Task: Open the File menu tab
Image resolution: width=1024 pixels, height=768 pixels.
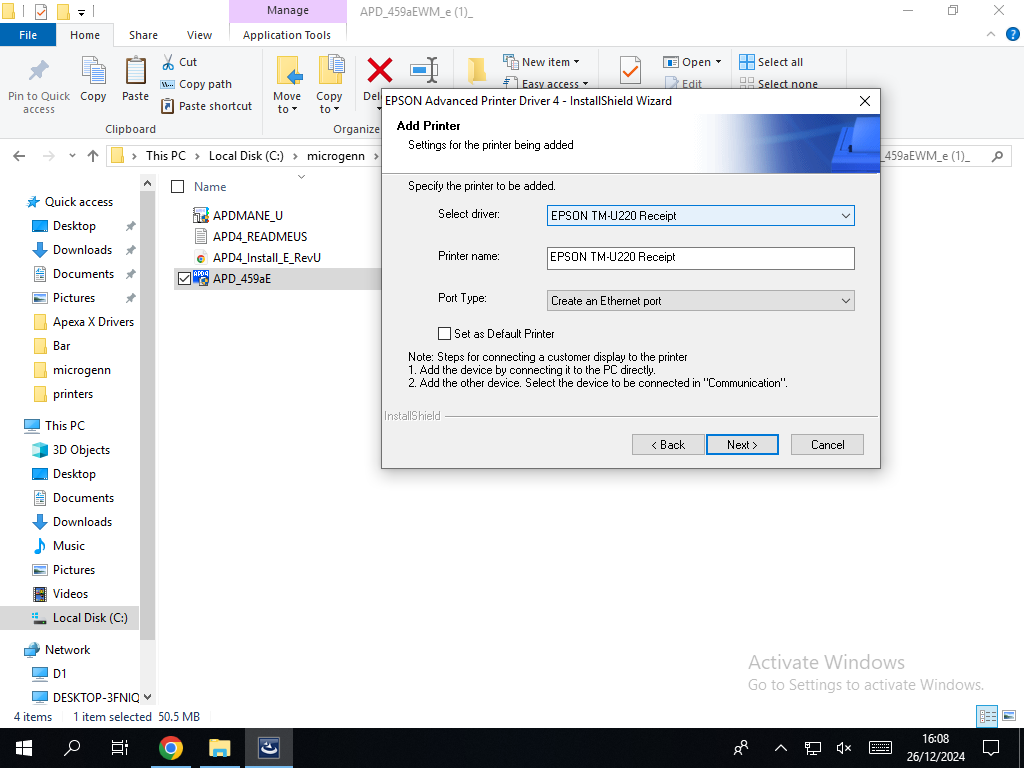Action: click(x=28, y=35)
